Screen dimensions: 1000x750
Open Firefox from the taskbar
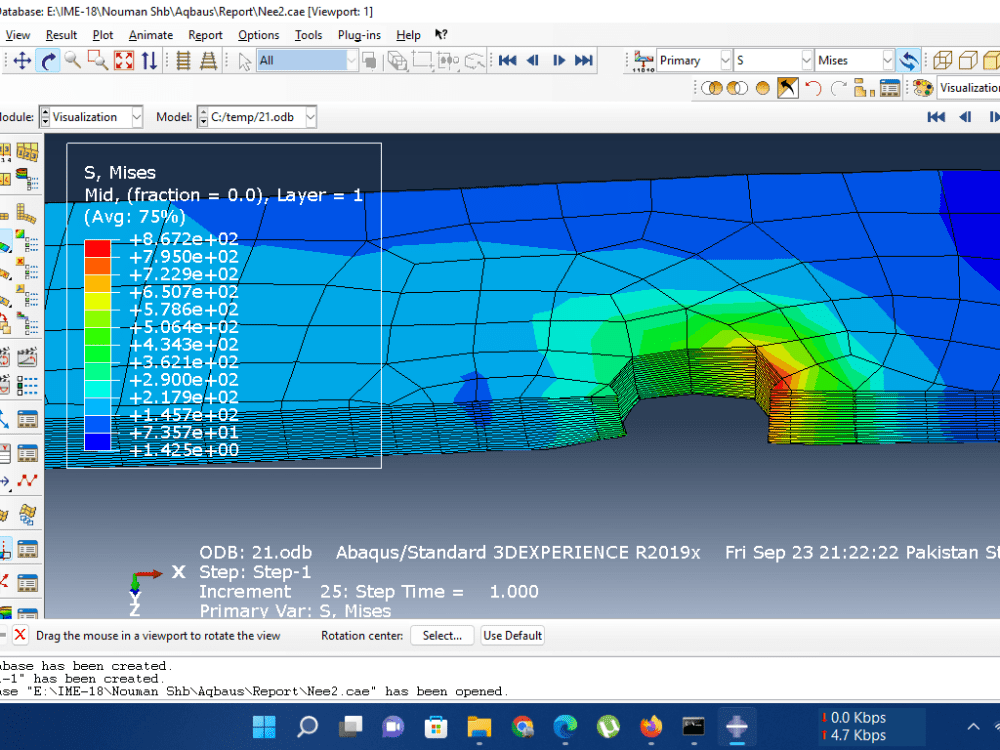click(x=651, y=726)
